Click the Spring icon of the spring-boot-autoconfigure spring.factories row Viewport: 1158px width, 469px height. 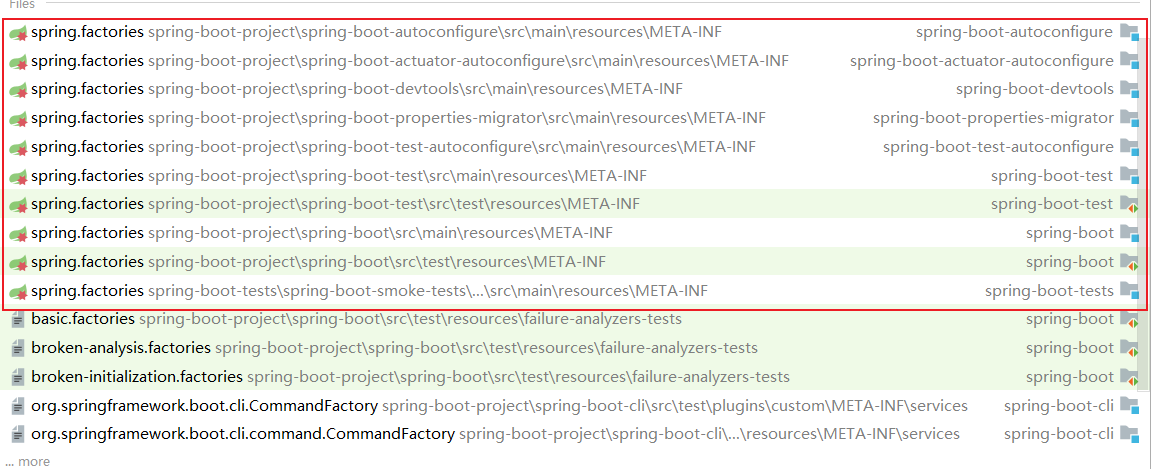point(18,33)
